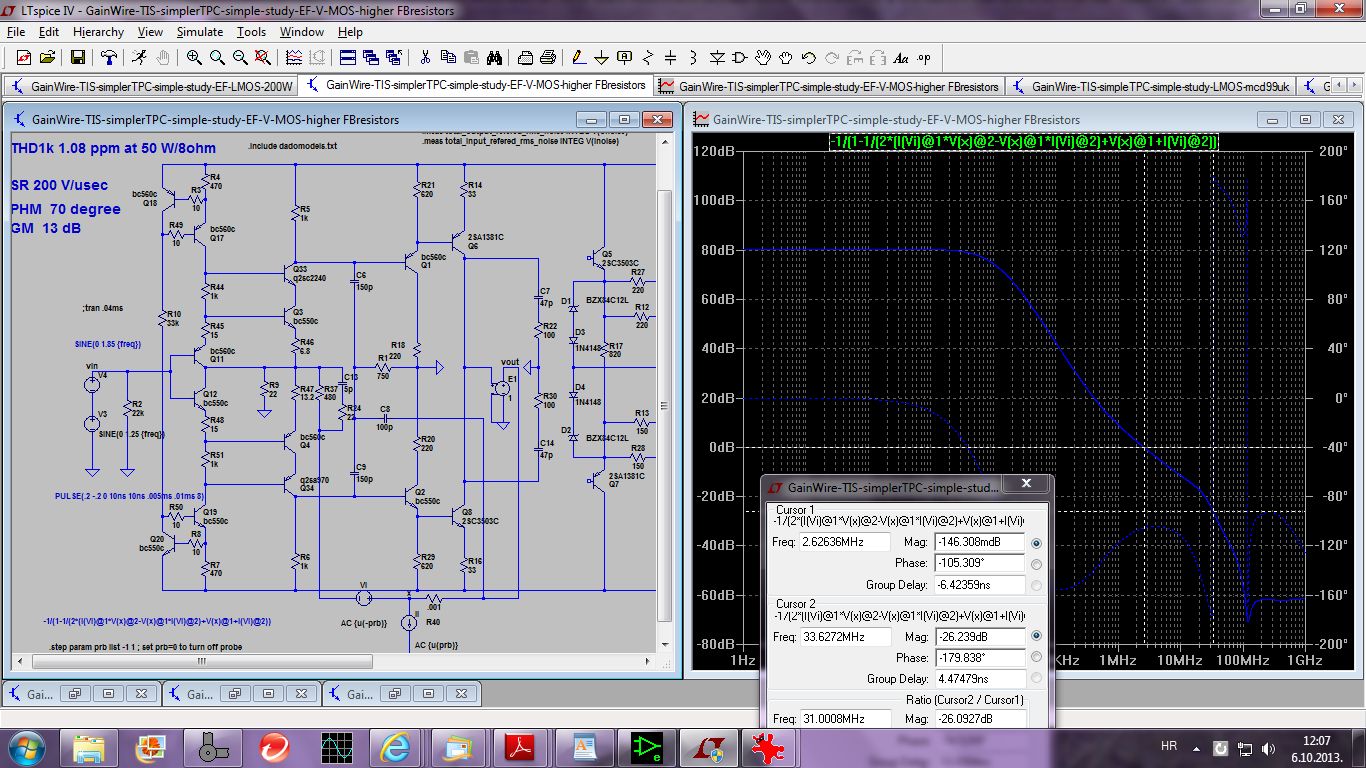Click Cursor 2 Freq field 33.6272MHz

(844, 636)
